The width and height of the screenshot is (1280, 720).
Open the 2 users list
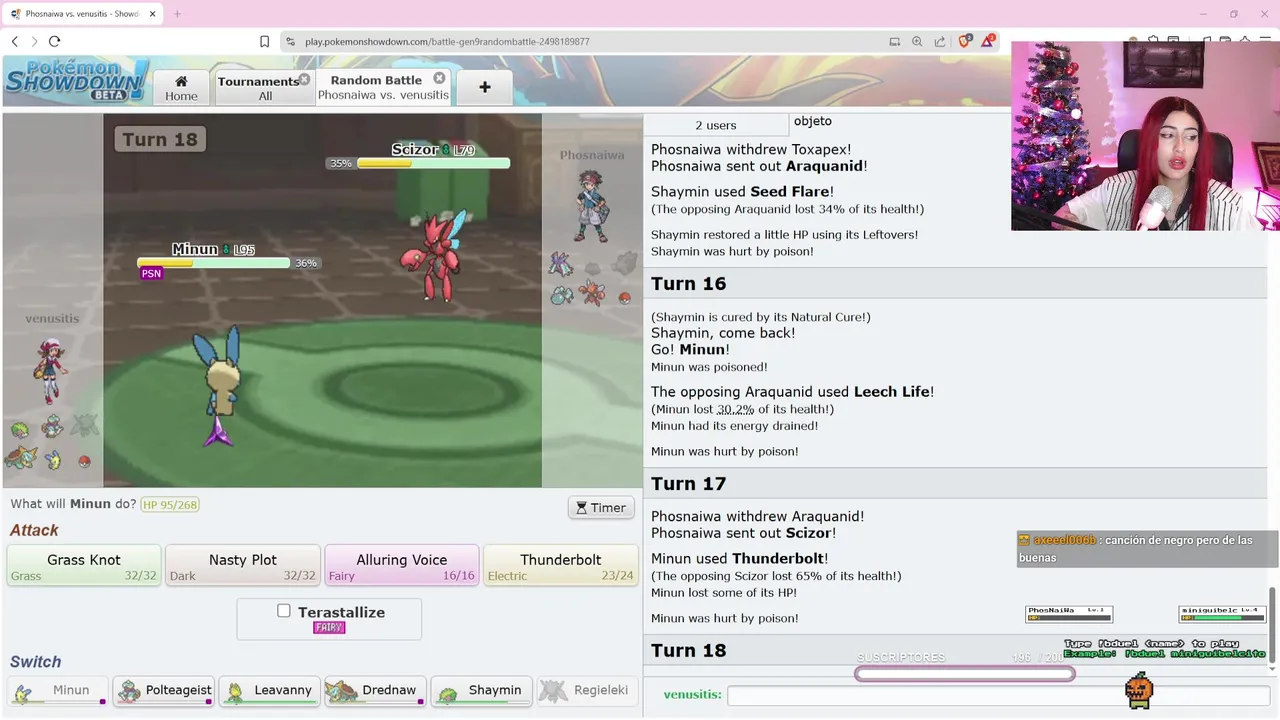(716, 125)
